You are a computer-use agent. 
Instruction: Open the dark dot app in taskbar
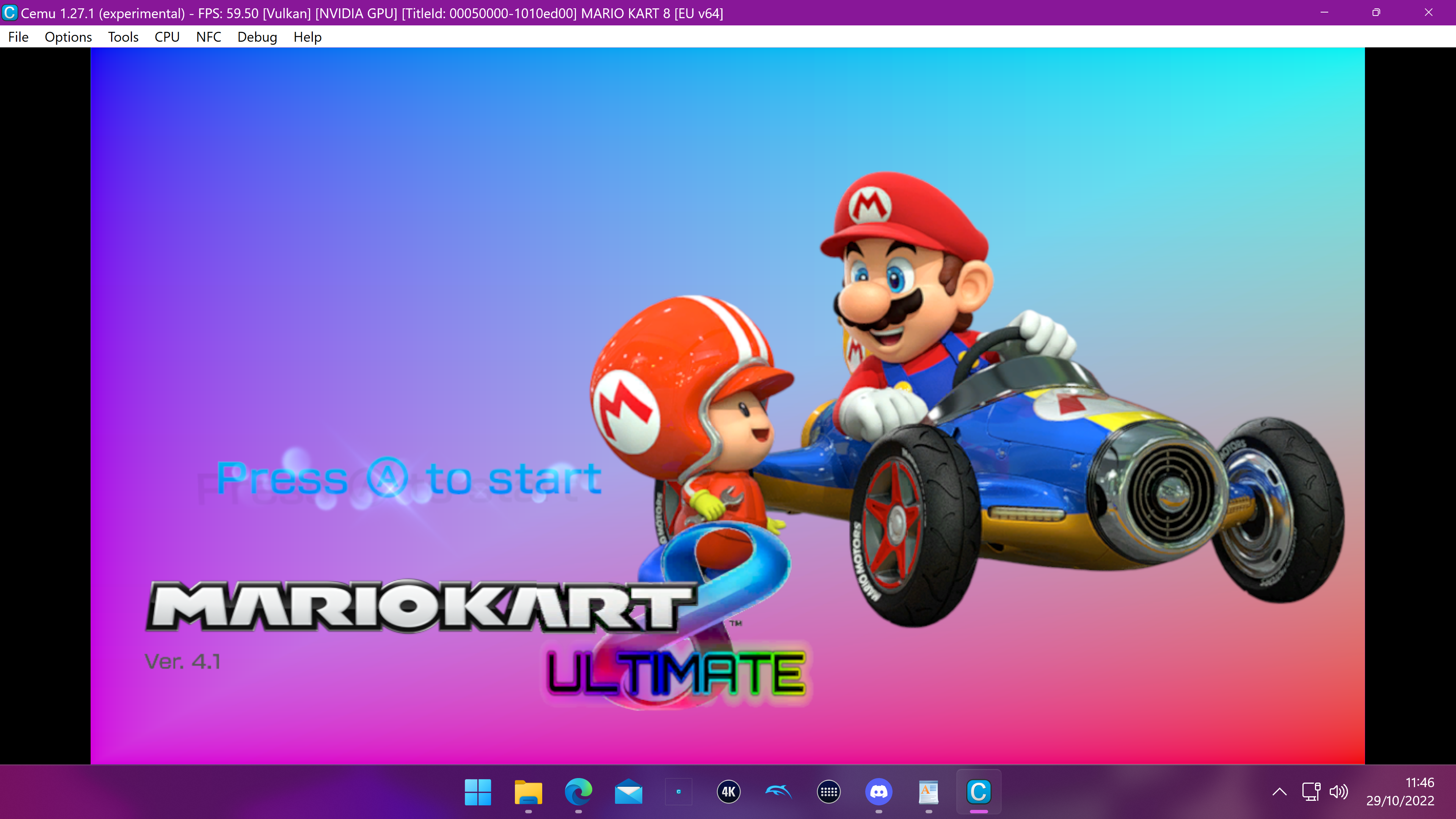(678, 792)
